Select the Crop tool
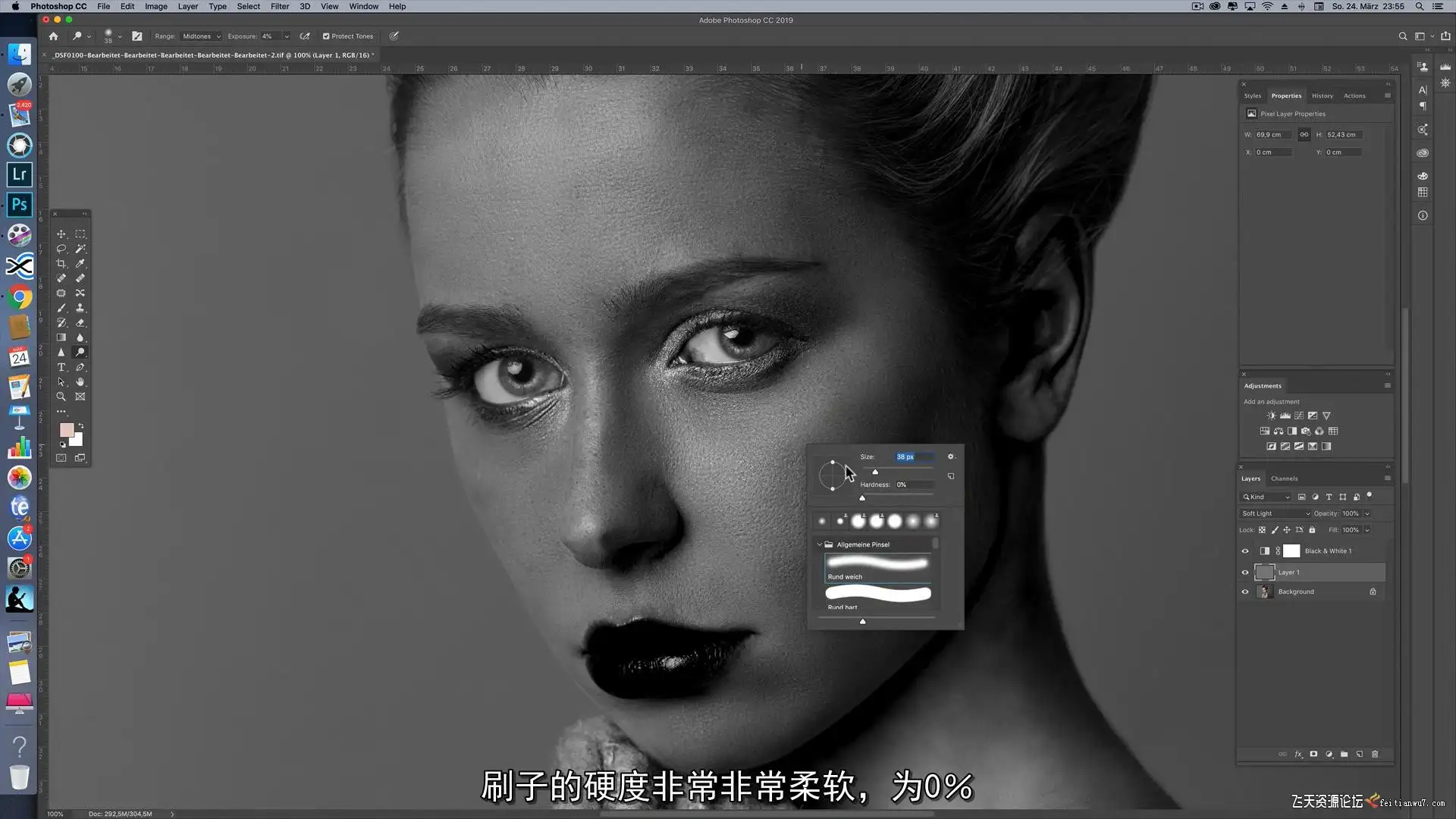Viewport: 1456px width, 819px height. click(x=61, y=264)
